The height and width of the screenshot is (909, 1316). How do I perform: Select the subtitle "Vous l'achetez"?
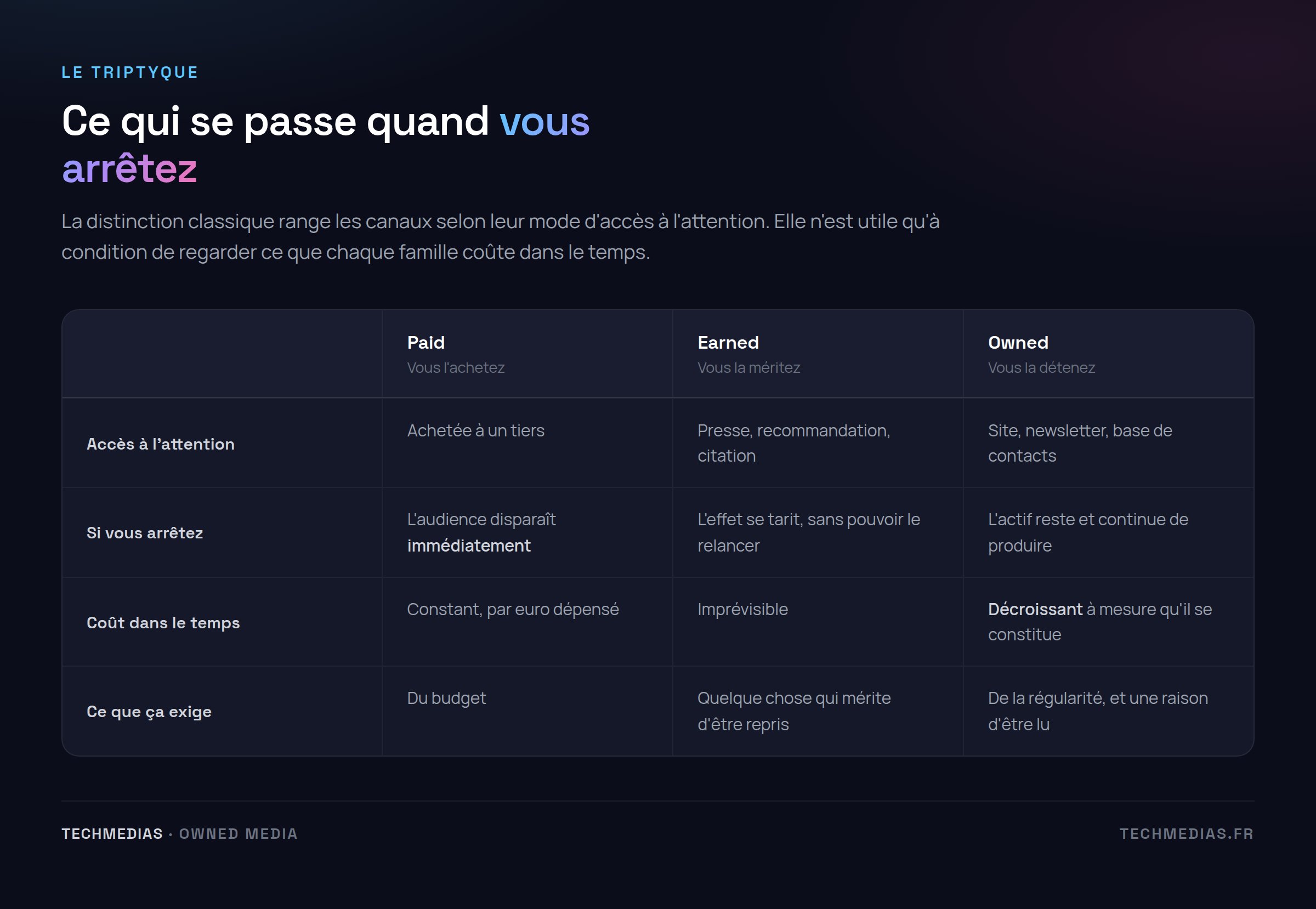click(x=456, y=367)
